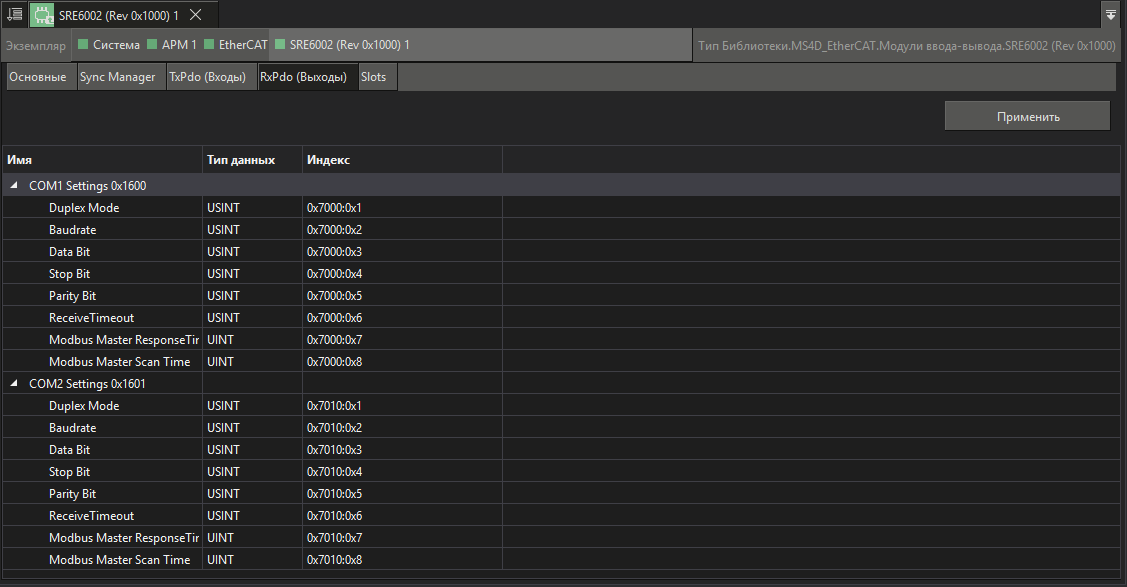Viewport: 1127px width, 587px height.
Task: Select the COM1 Settings 0x1600 row
Action: [562, 185]
